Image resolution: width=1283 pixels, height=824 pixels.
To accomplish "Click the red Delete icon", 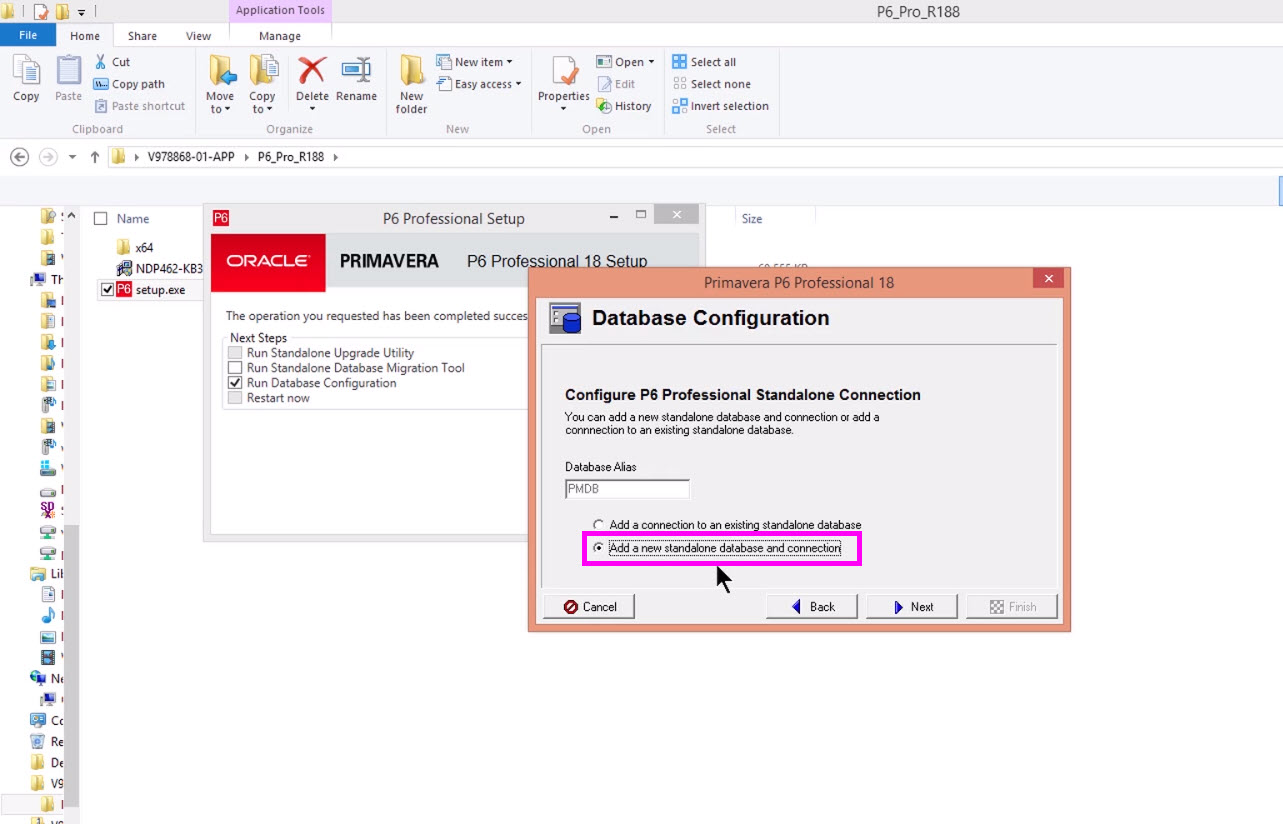I will click(x=312, y=71).
